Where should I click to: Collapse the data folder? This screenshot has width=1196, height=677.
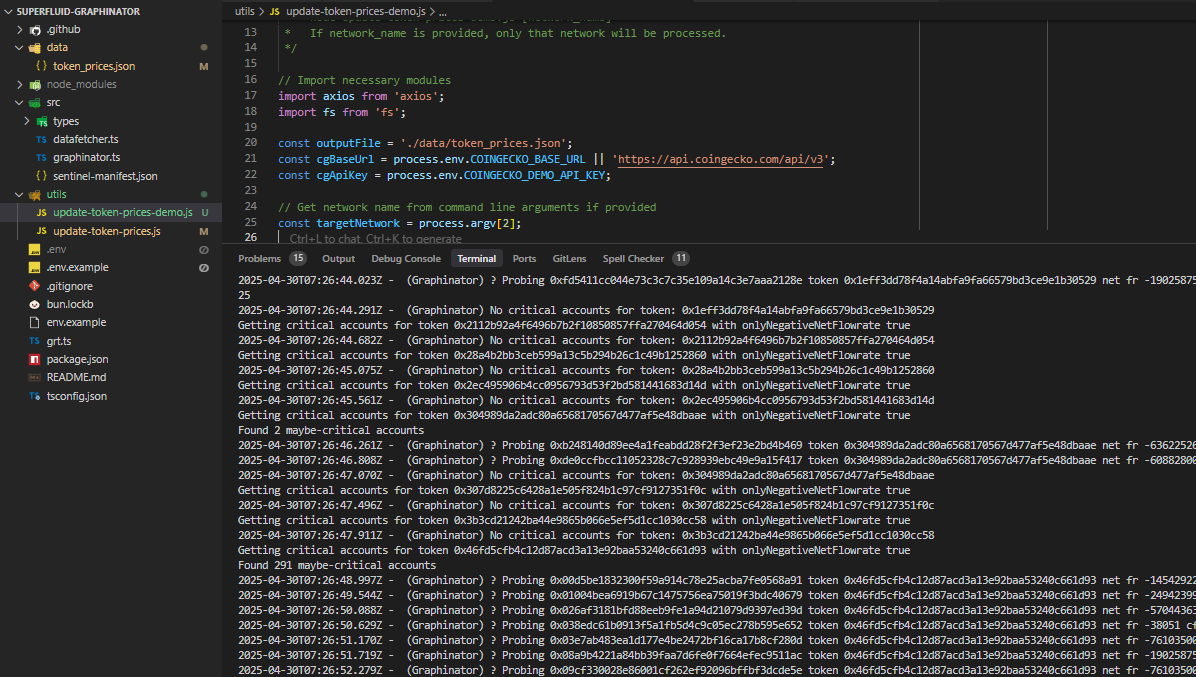pyautogui.click(x=21, y=47)
